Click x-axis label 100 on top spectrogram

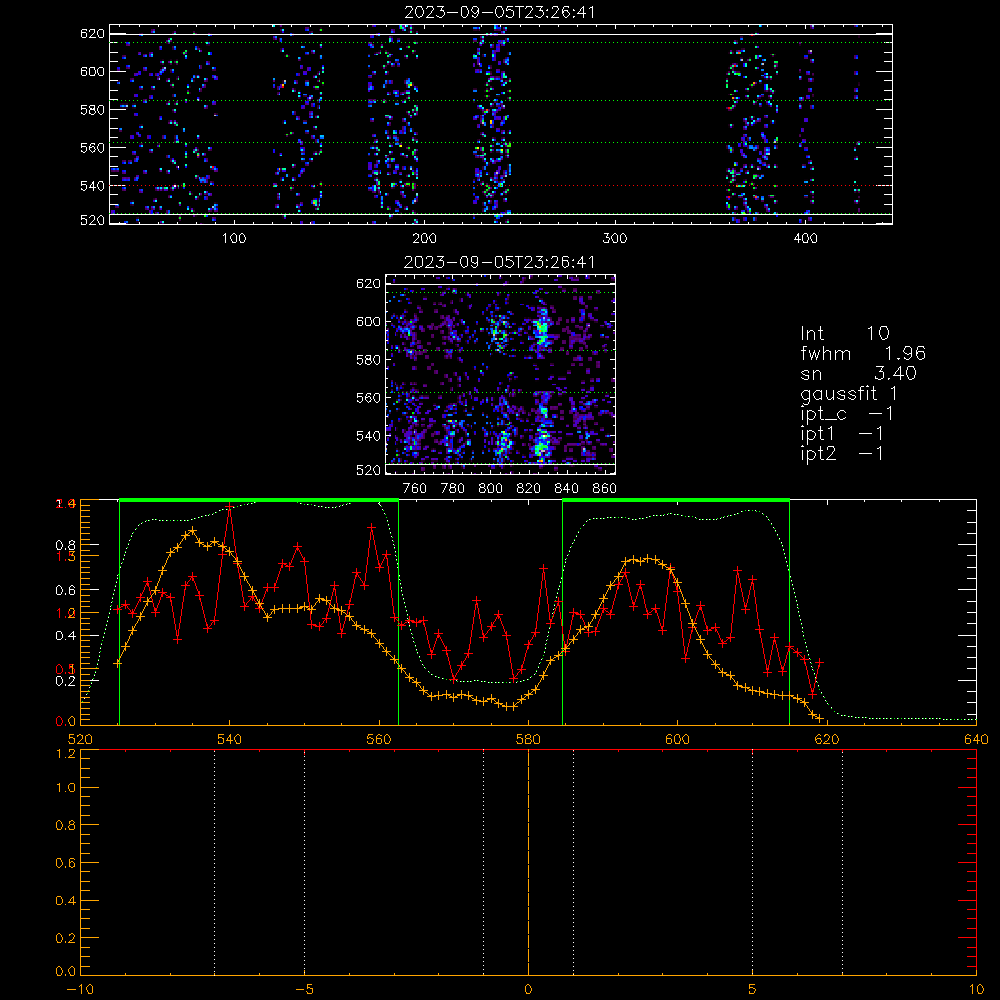click(234, 239)
